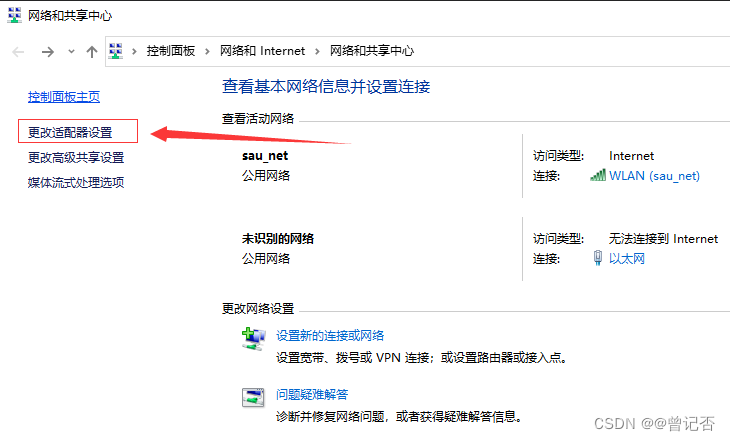The image size is (730, 441).
Task: Open the WLAN (sau_net) connection link
Action: (654, 176)
